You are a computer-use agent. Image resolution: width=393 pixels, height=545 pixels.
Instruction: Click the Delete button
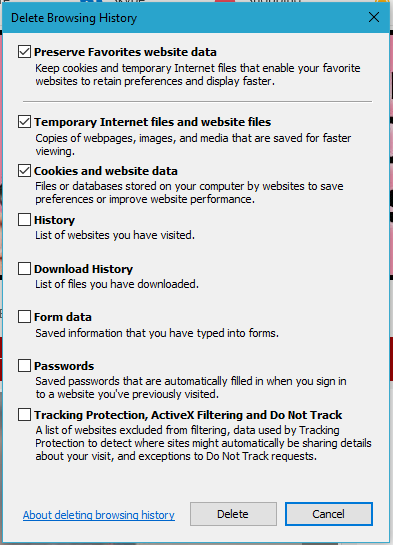(233, 514)
